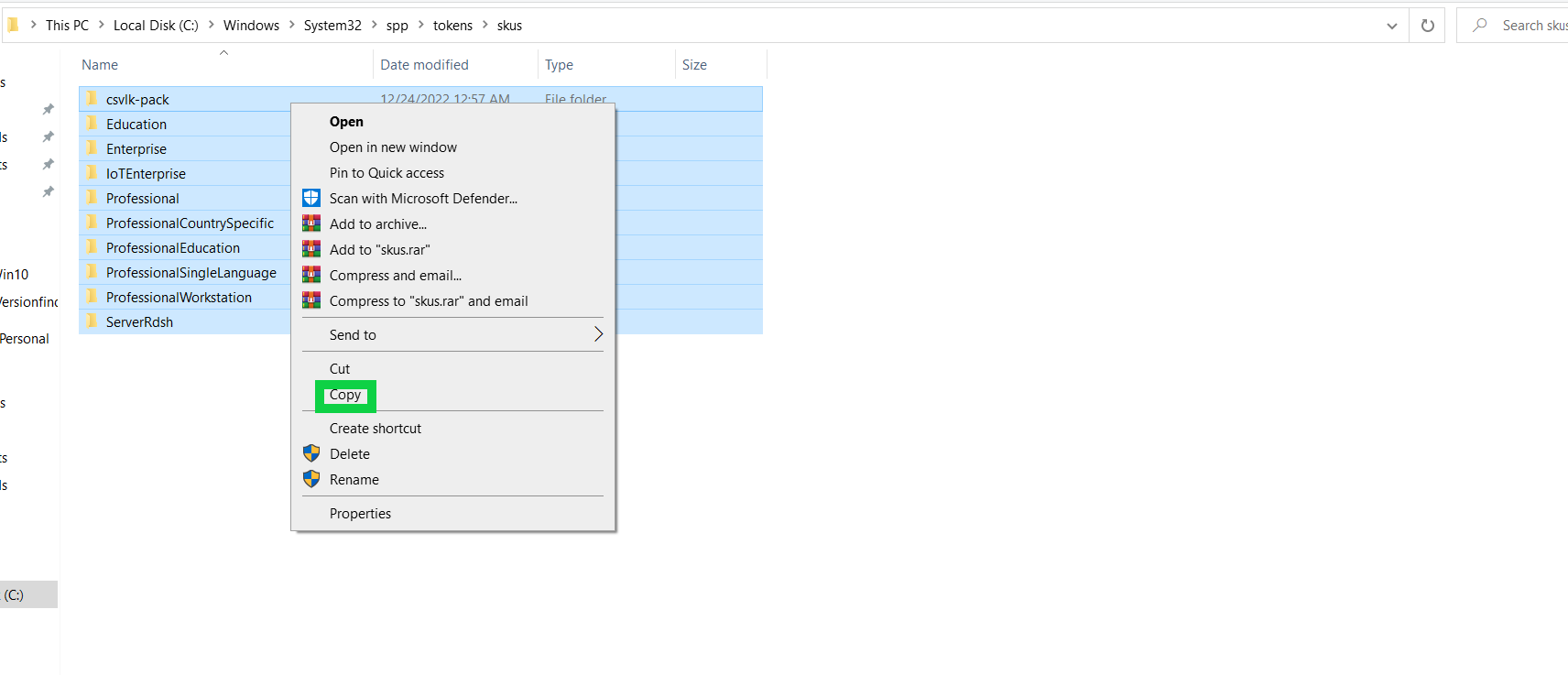The height and width of the screenshot is (675, 1568).
Task: Go to tokens in the breadcrumb path
Action: click(452, 26)
